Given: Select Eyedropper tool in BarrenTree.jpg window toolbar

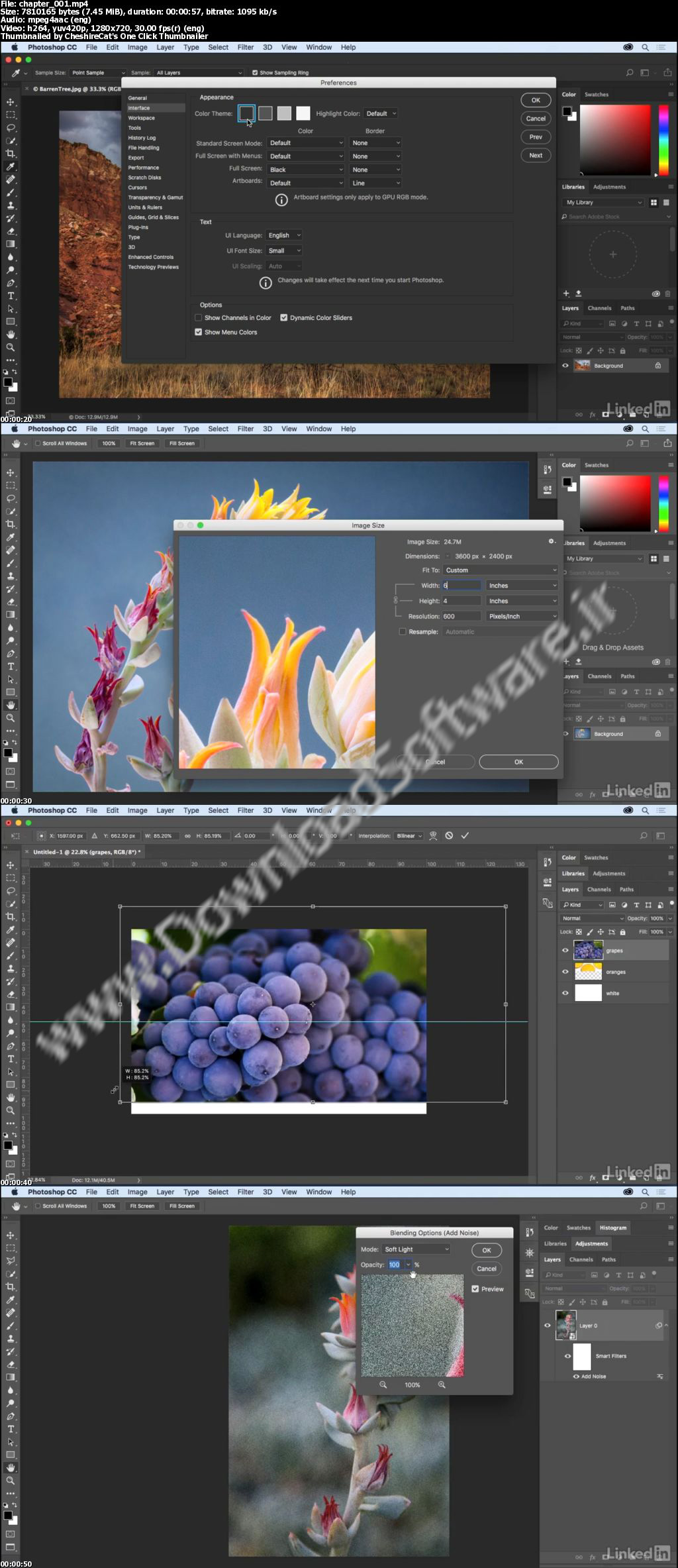Looking at the screenshot, I should tap(11, 166).
